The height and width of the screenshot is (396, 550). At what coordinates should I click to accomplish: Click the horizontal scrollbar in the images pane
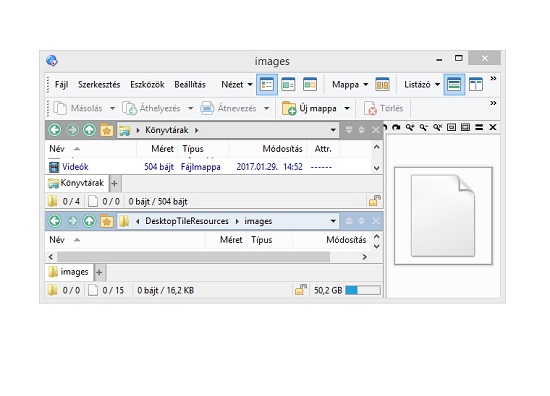(x=194, y=257)
